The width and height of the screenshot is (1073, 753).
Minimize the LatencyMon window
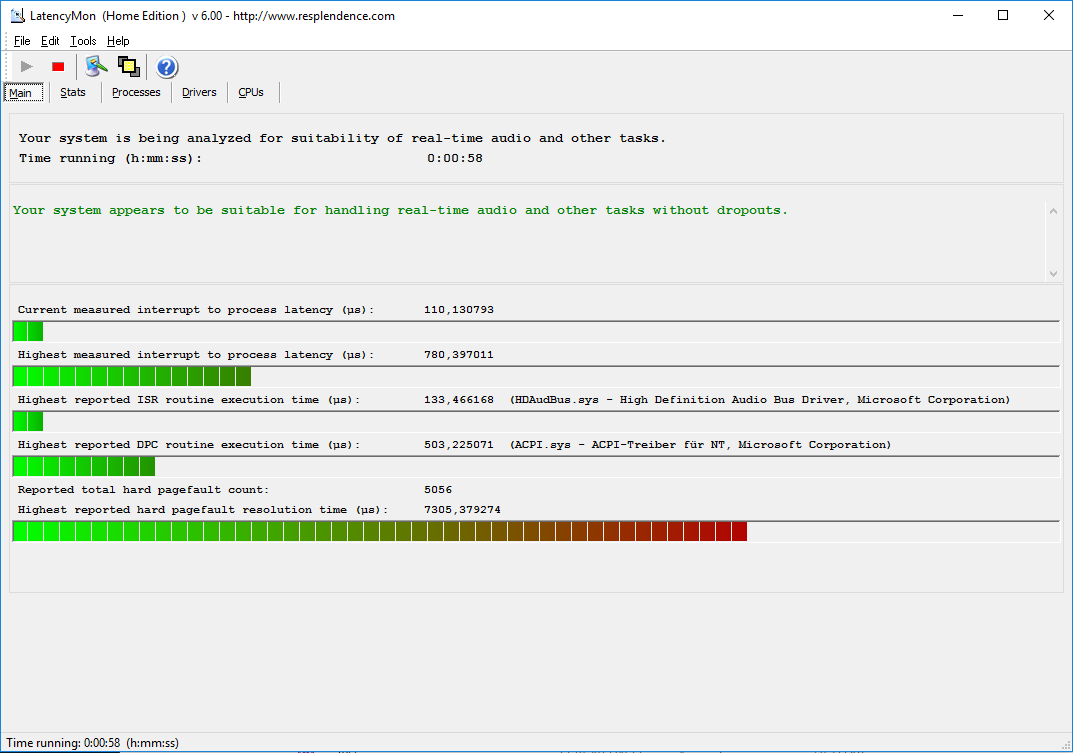tap(958, 15)
